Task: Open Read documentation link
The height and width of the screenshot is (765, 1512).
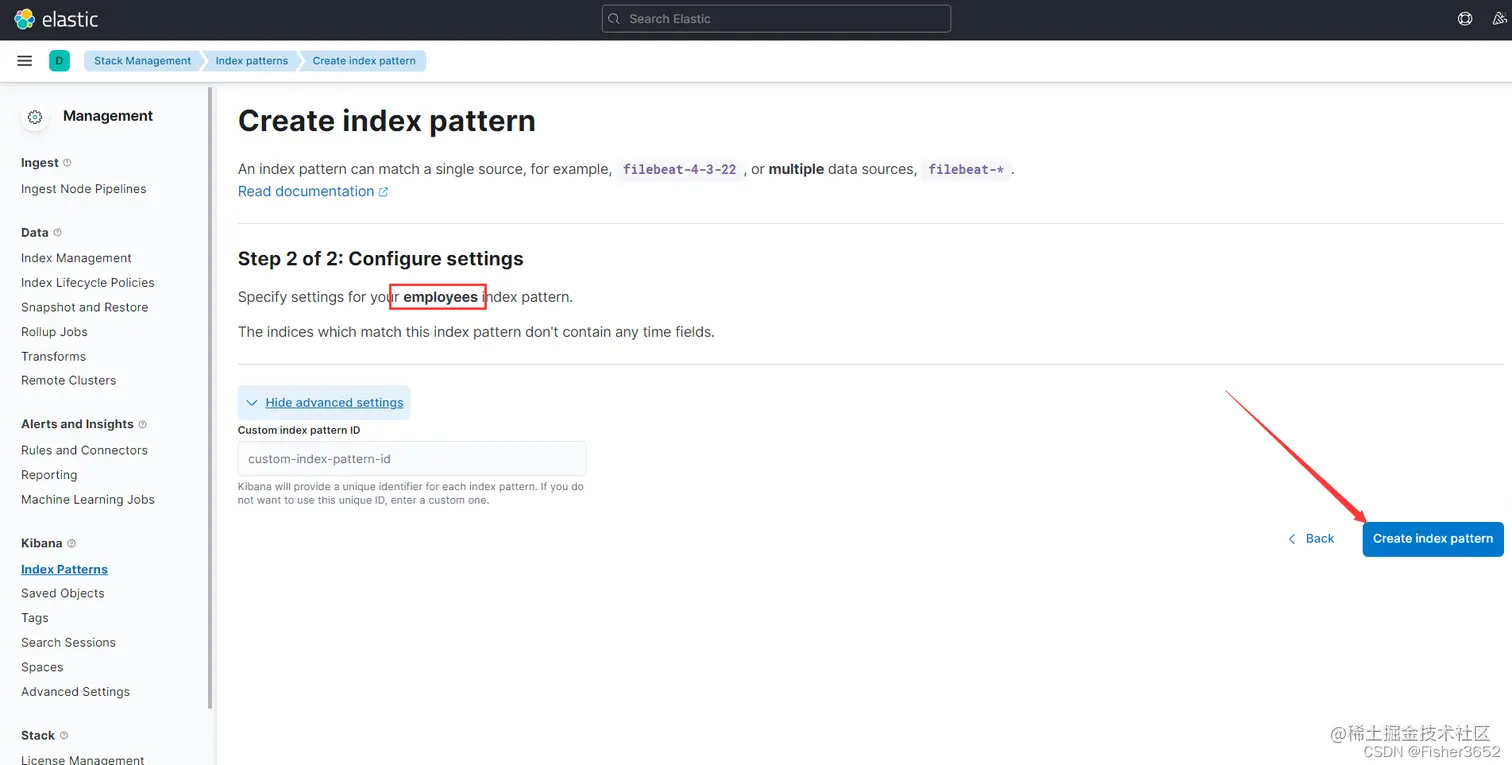Action: [306, 191]
